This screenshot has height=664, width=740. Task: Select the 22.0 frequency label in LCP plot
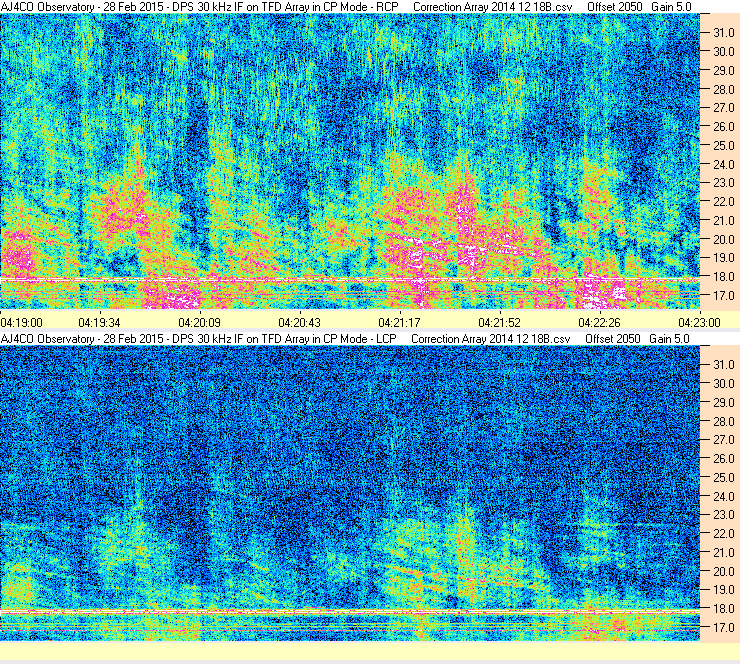click(723, 533)
